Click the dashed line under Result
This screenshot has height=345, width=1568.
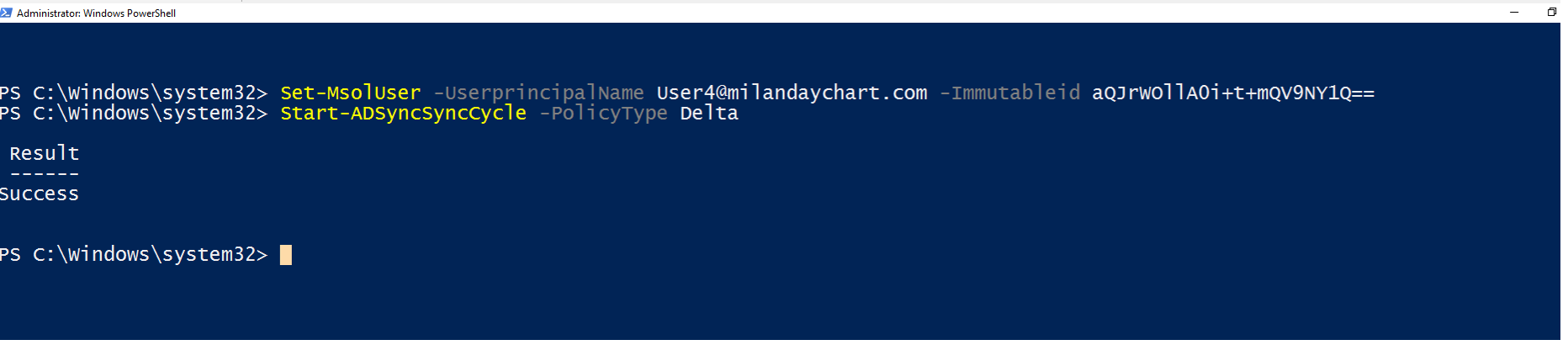click(44, 174)
